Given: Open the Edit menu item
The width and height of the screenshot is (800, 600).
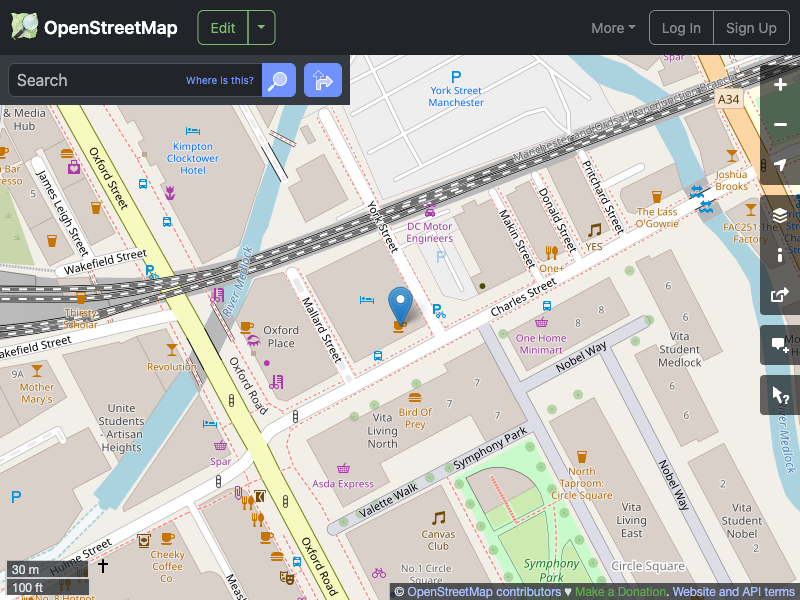Looking at the screenshot, I should point(222,27).
